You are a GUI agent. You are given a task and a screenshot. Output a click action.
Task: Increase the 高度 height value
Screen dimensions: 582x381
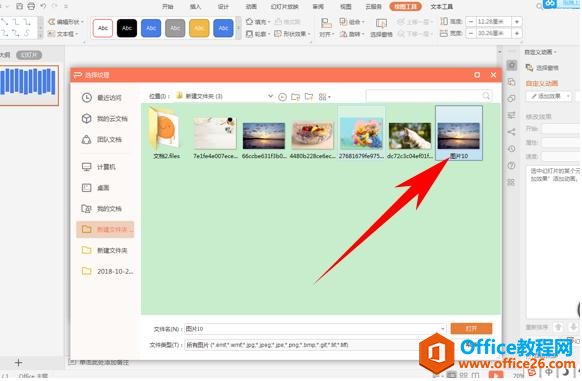(517, 22)
